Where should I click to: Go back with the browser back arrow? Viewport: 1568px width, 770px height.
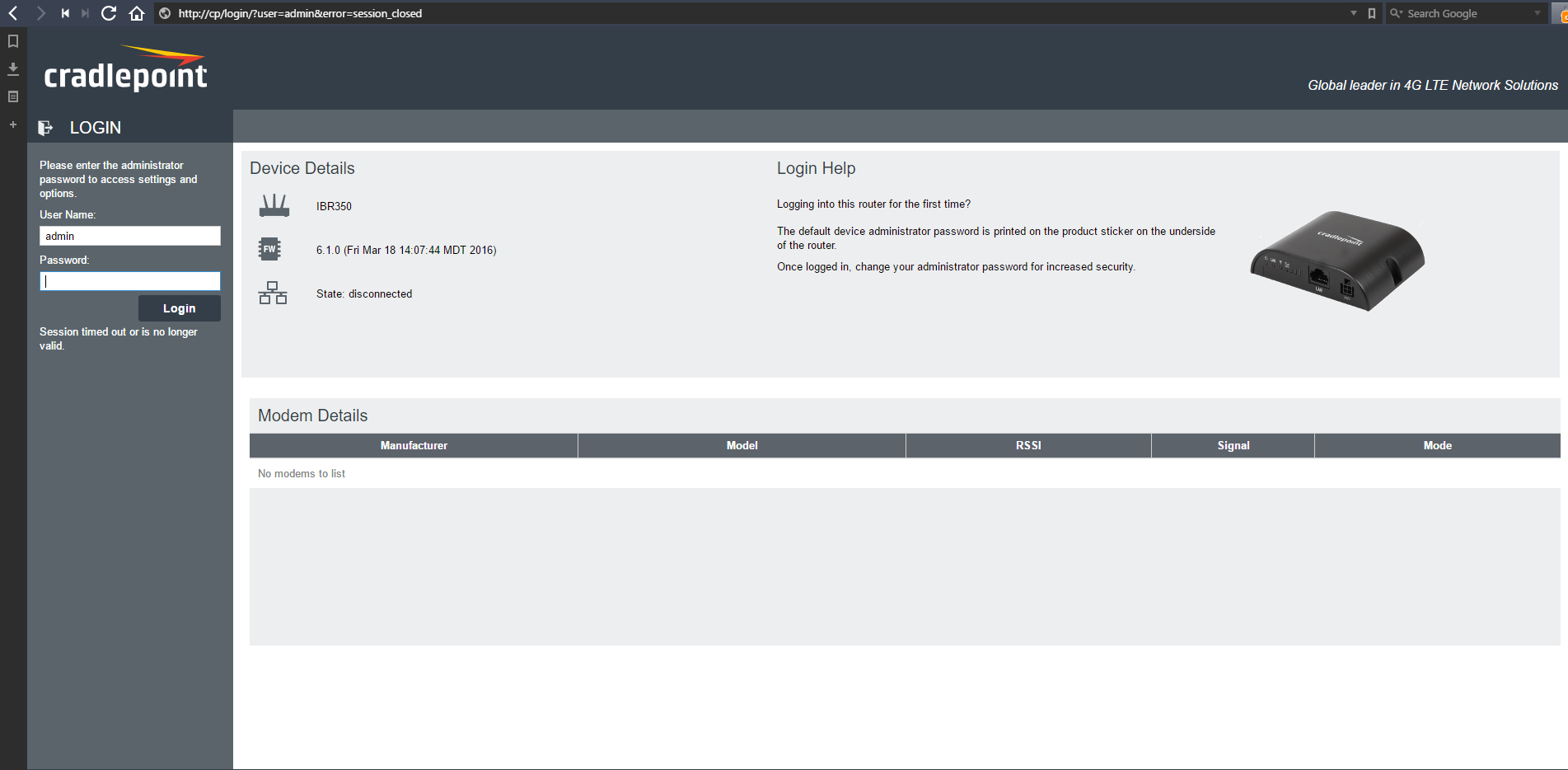coord(13,13)
